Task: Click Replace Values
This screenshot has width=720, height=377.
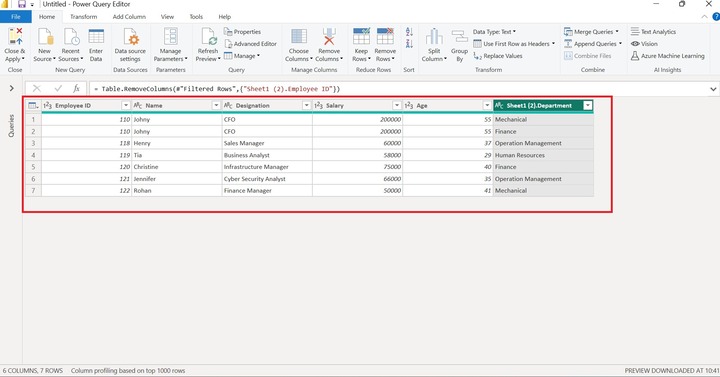Action: 498,56
